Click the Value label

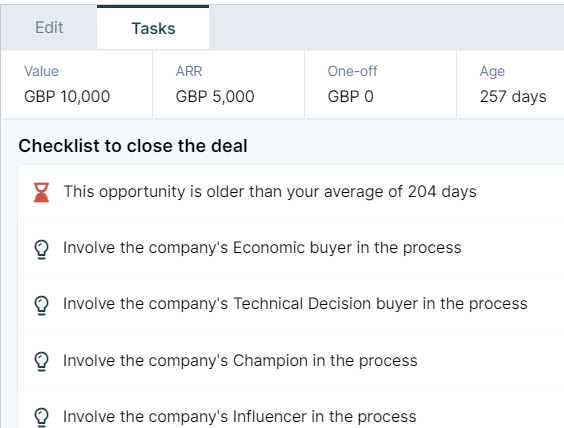click(41, 71)
